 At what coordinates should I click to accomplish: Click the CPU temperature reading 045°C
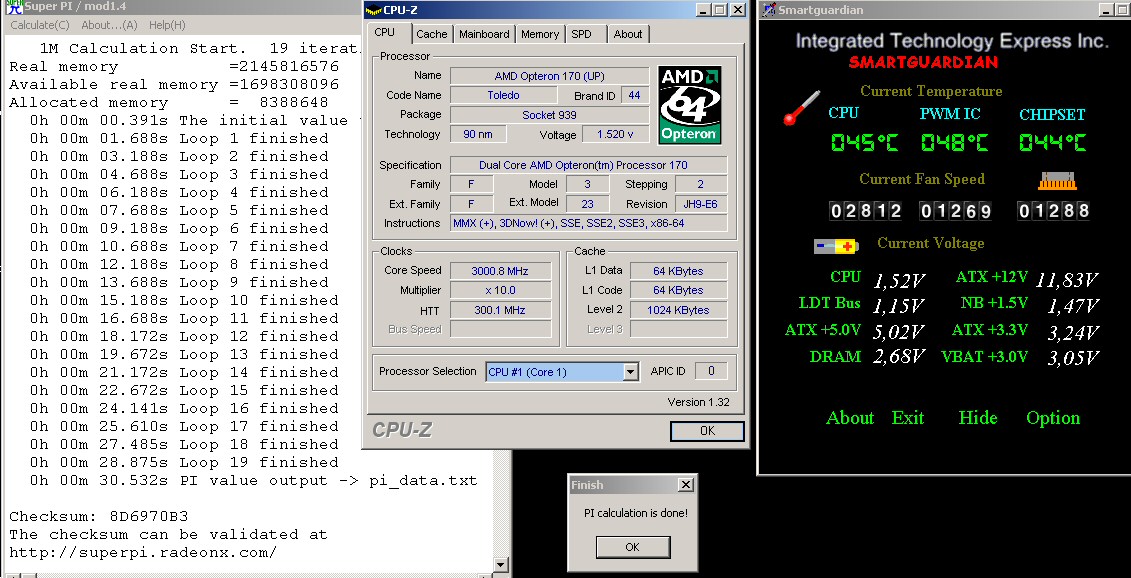(864, 142)
